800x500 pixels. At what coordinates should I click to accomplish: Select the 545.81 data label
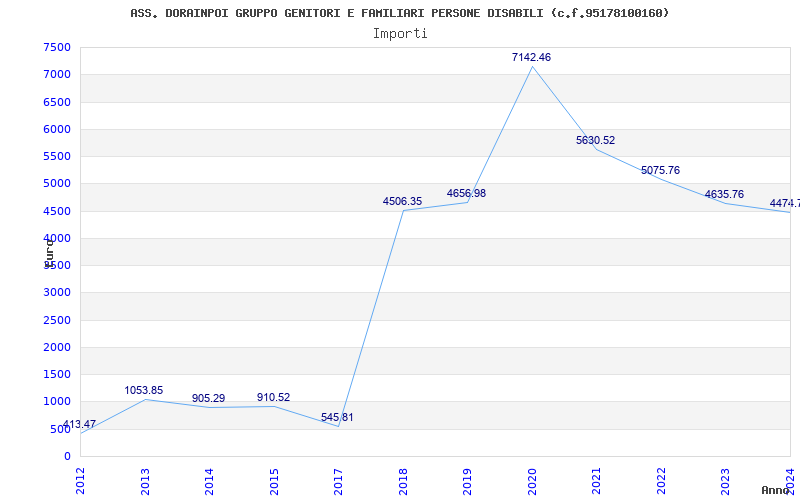tap(337, 417)
